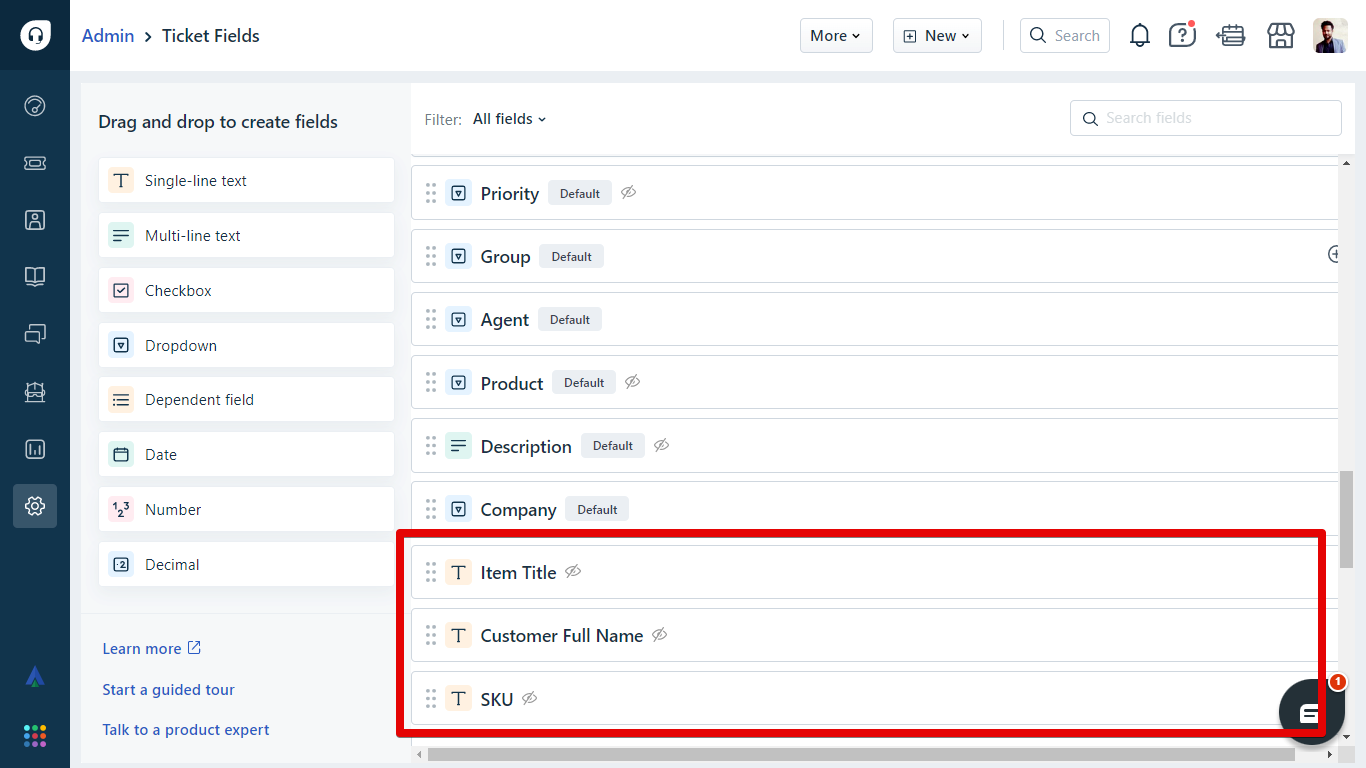Click the drag handle of SKU field
This screenshot has height=768, width=1366.
pyautogui.click(x=431, y=698)
